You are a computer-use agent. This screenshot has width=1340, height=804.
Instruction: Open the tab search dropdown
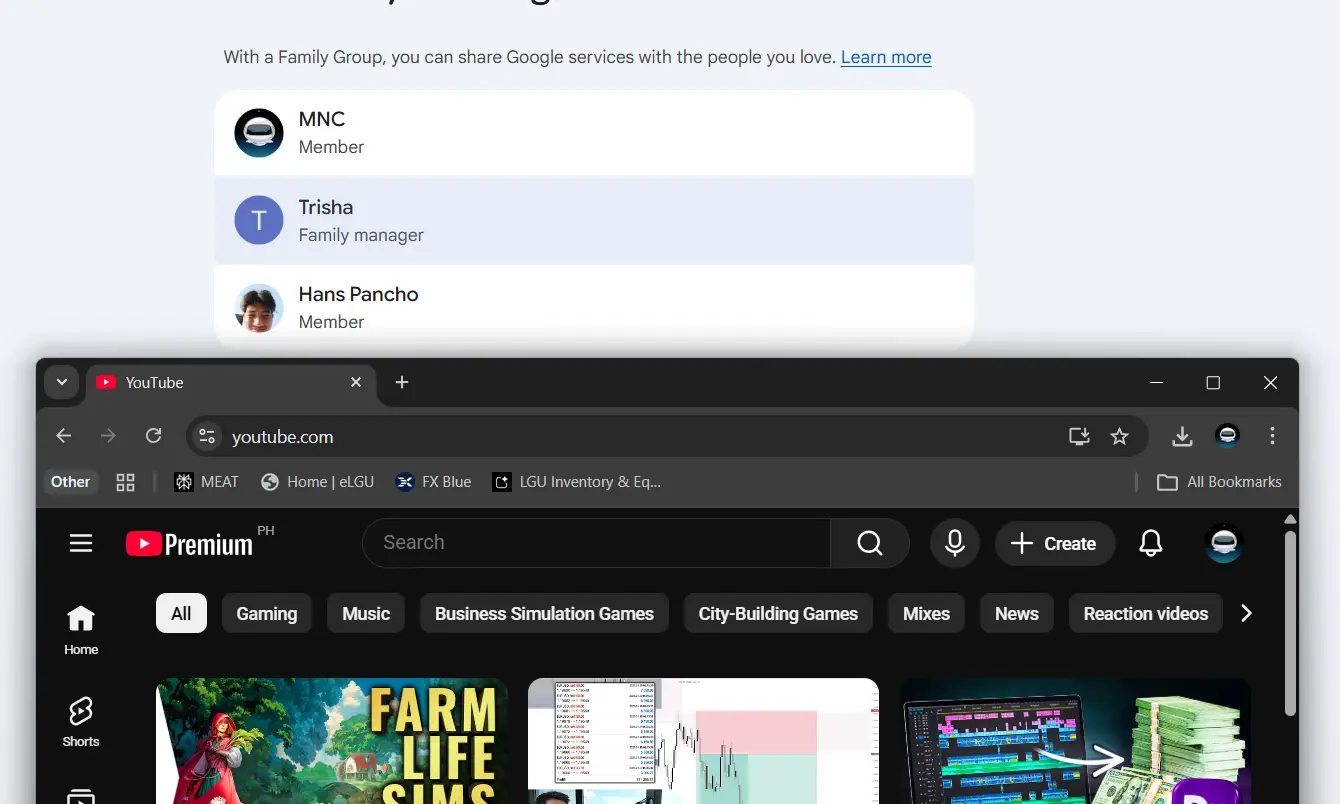(62, 382)
